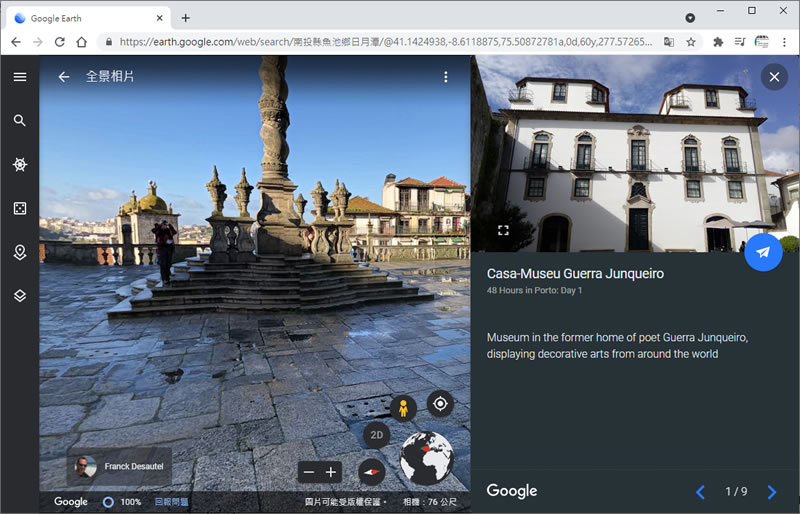Open the extensions puzzle piece icon

[718, 42]
